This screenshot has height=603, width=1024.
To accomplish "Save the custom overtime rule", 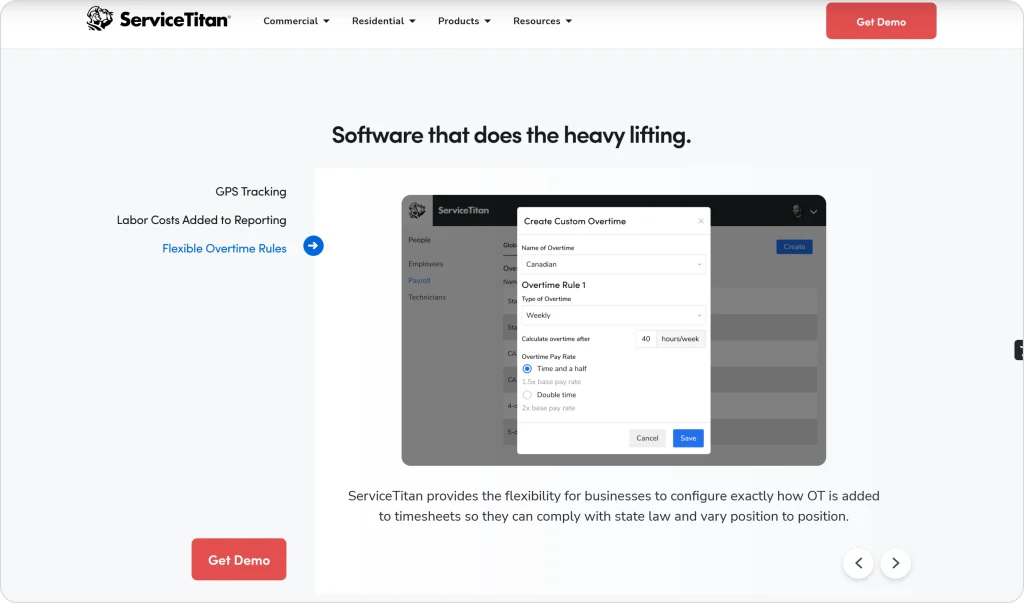I will 688,438.
